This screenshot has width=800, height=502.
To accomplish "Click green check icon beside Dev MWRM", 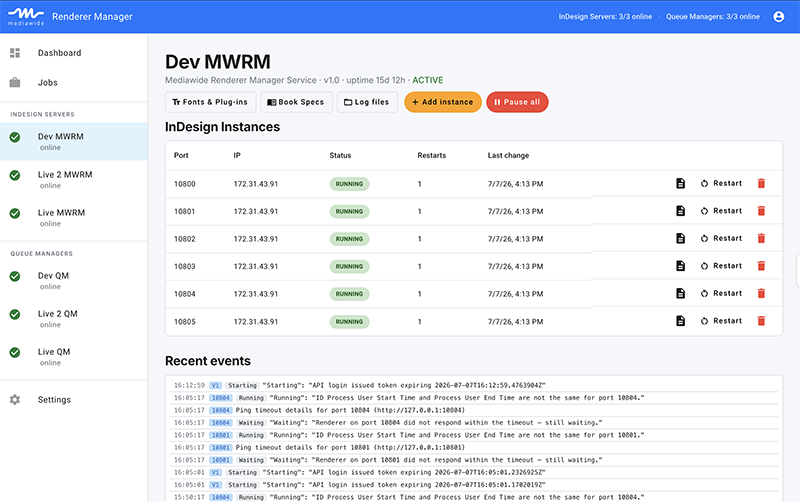I will 15,137.
